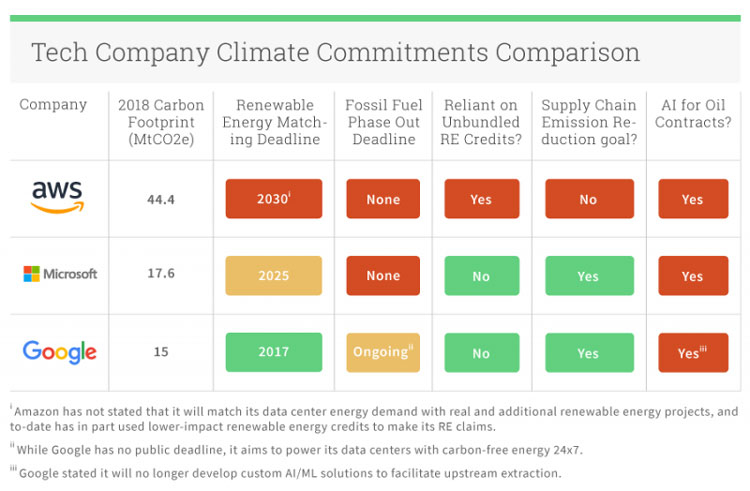This screenshot has height=491, width=750.
Task: Click the Amazon footnote text
Action: (375, 418)
